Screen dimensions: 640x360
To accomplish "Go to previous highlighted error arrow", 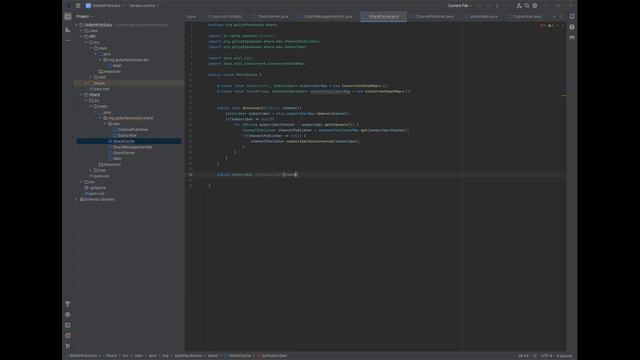I will point(558,25).
